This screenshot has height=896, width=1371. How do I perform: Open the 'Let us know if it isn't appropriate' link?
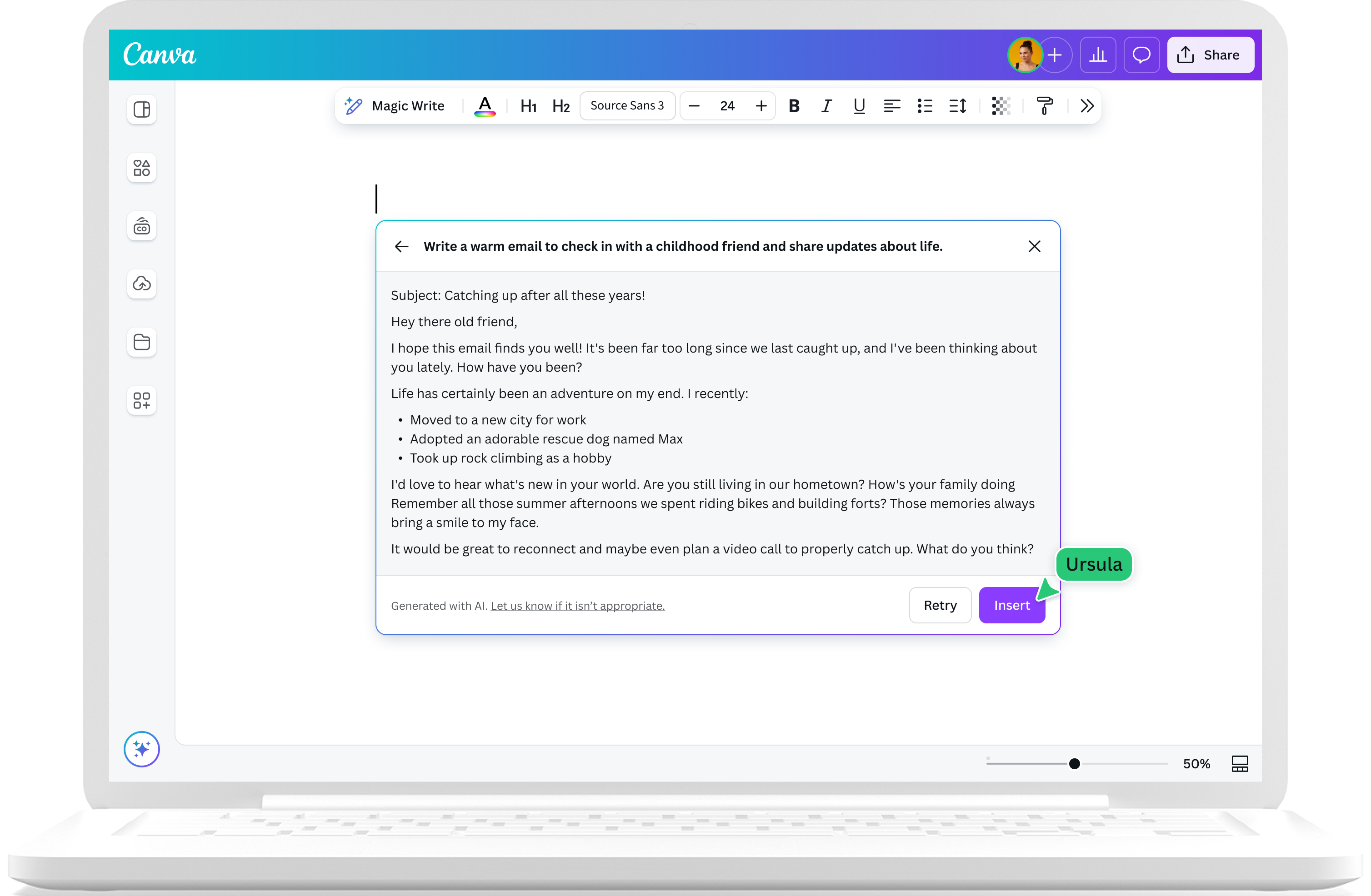[577, 606]
